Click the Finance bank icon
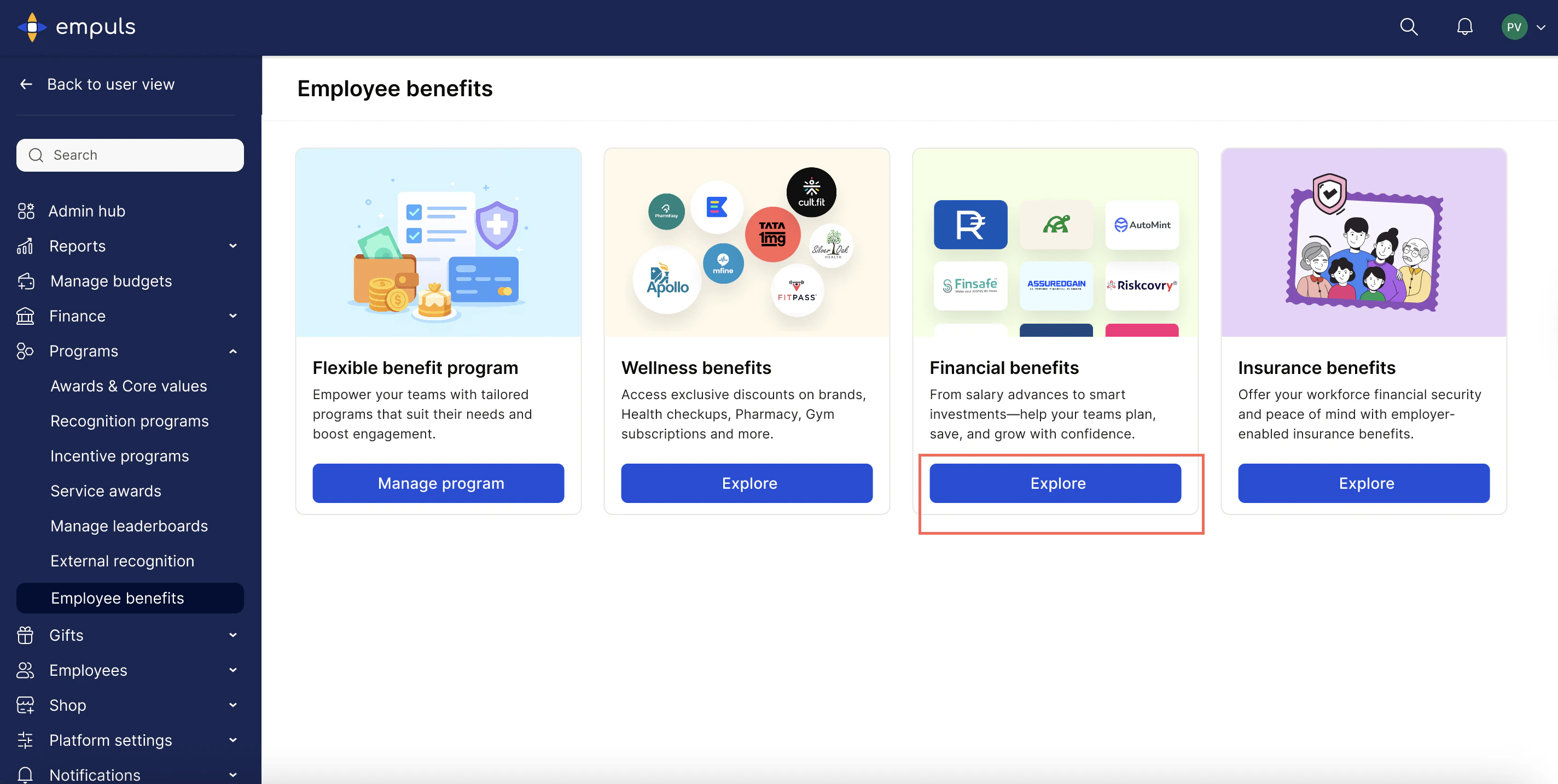 click(25, 316)
